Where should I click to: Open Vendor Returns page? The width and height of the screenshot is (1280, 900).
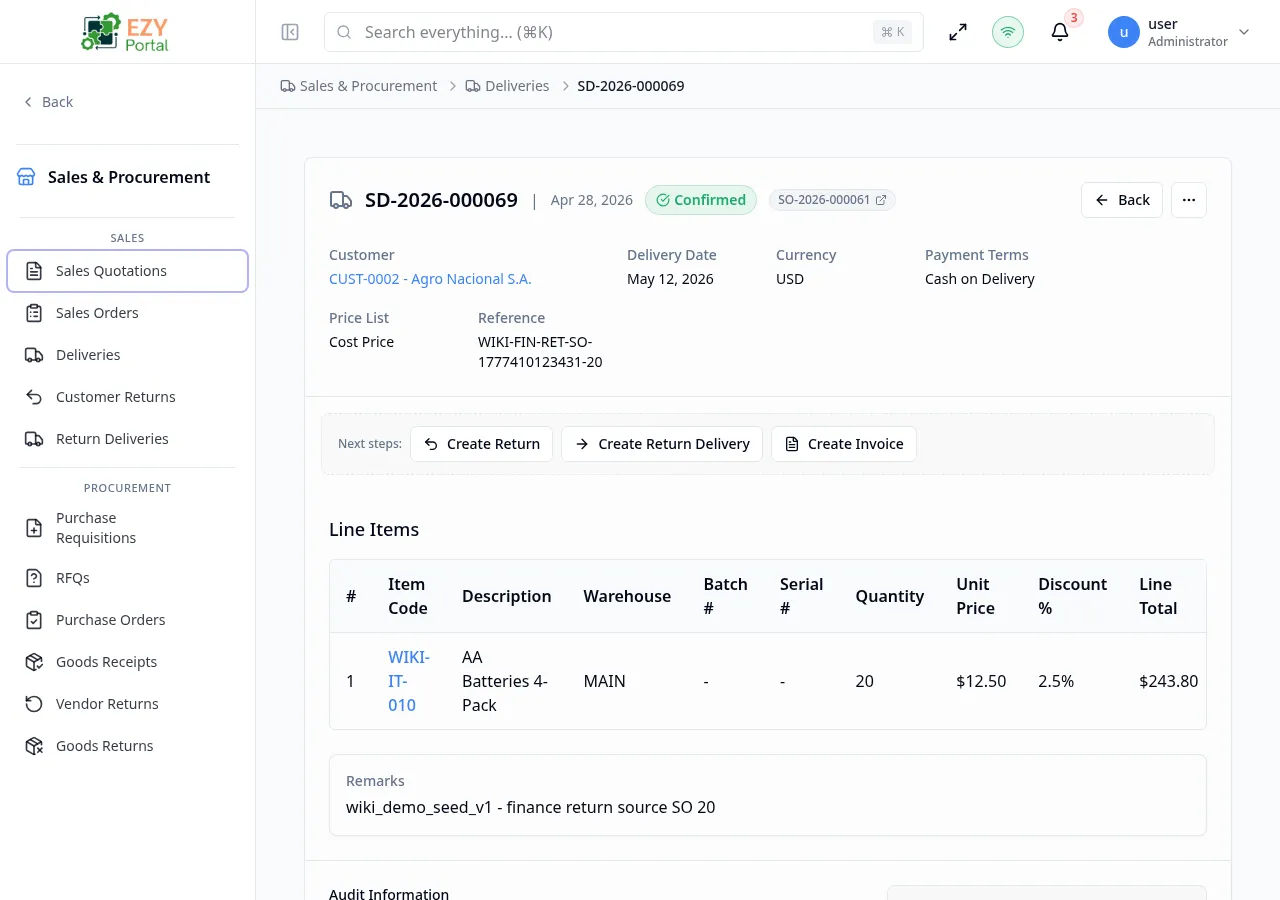(127, 704)
